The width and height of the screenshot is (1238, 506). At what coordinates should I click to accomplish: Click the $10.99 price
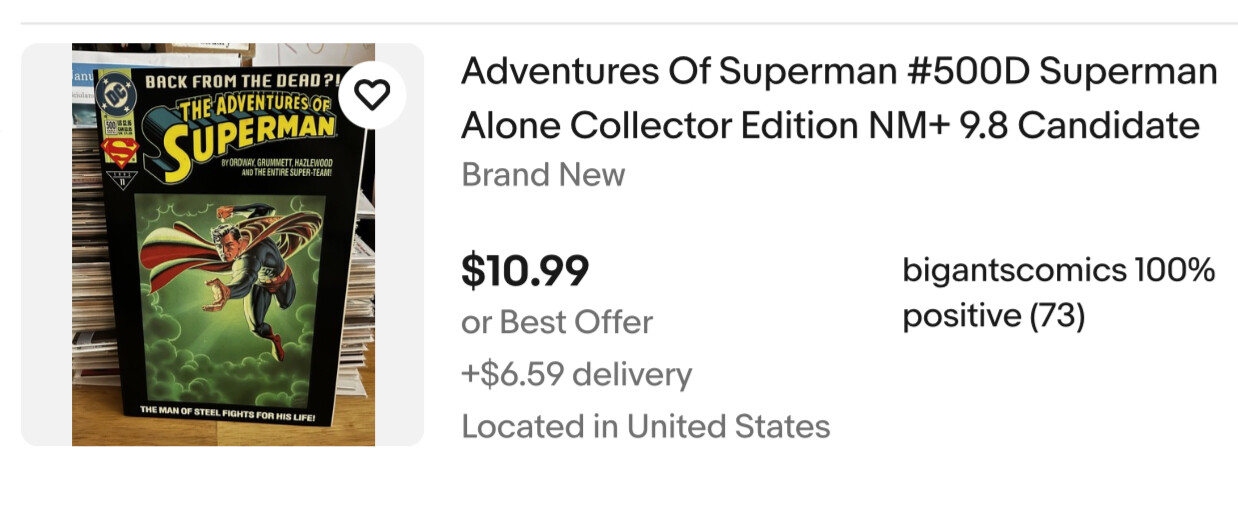[x=525, y=269]
